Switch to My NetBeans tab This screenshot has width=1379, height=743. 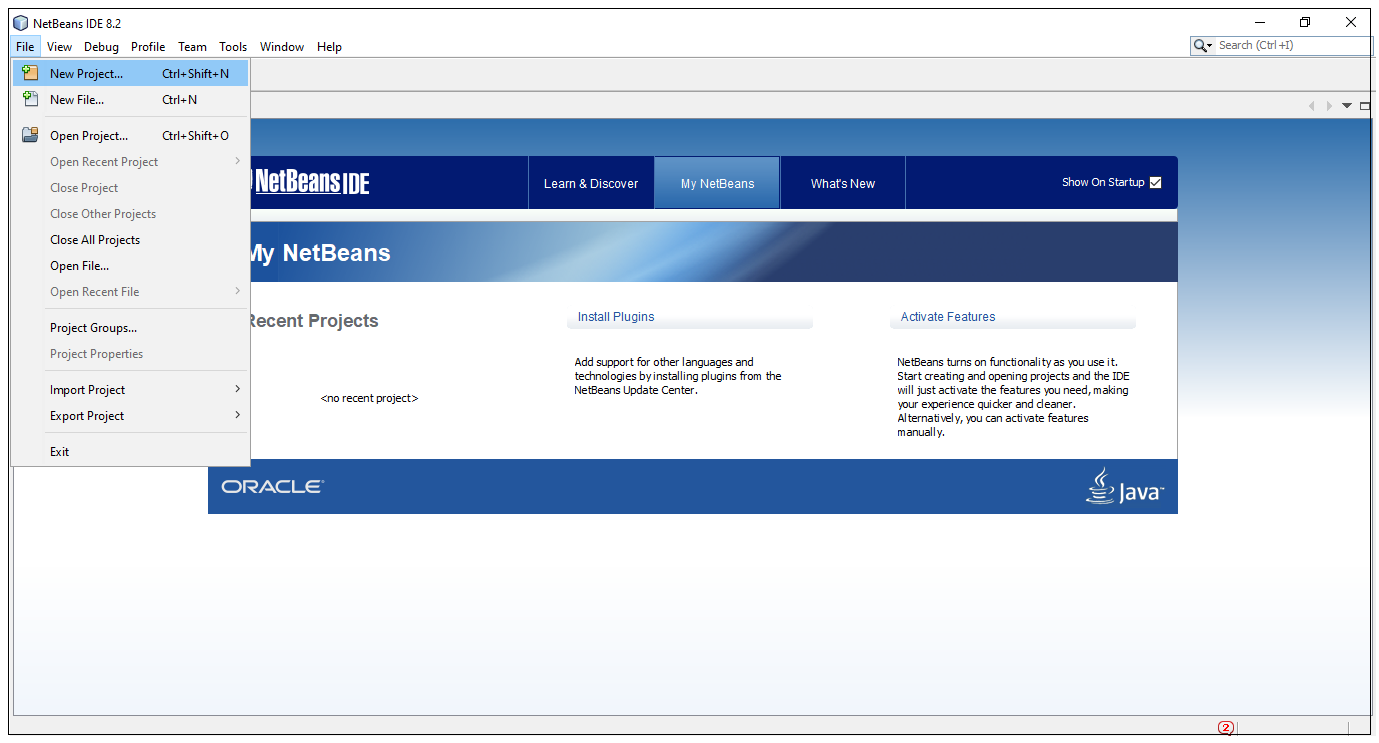[x=717, y=183]
